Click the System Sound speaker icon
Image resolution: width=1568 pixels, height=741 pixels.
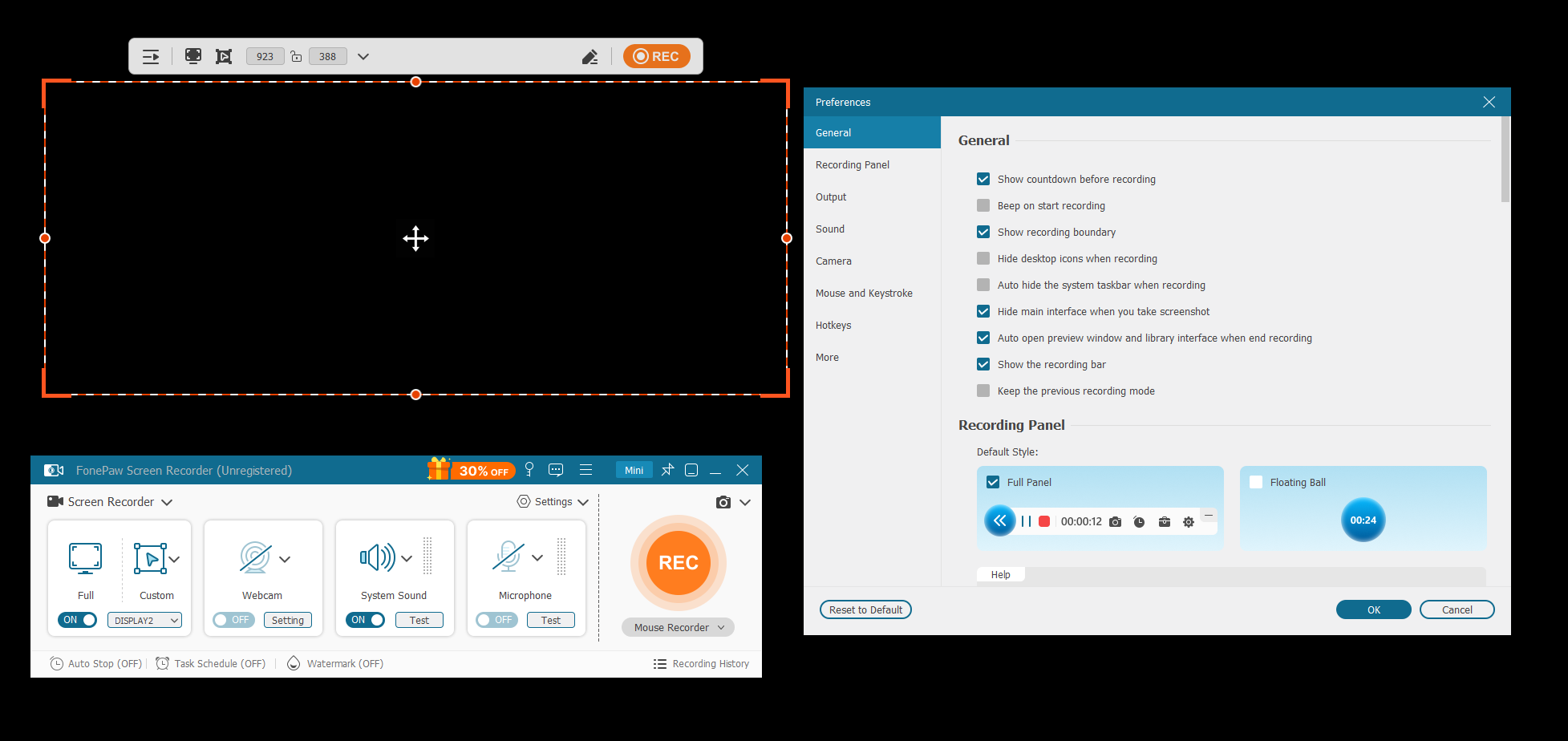378,557
